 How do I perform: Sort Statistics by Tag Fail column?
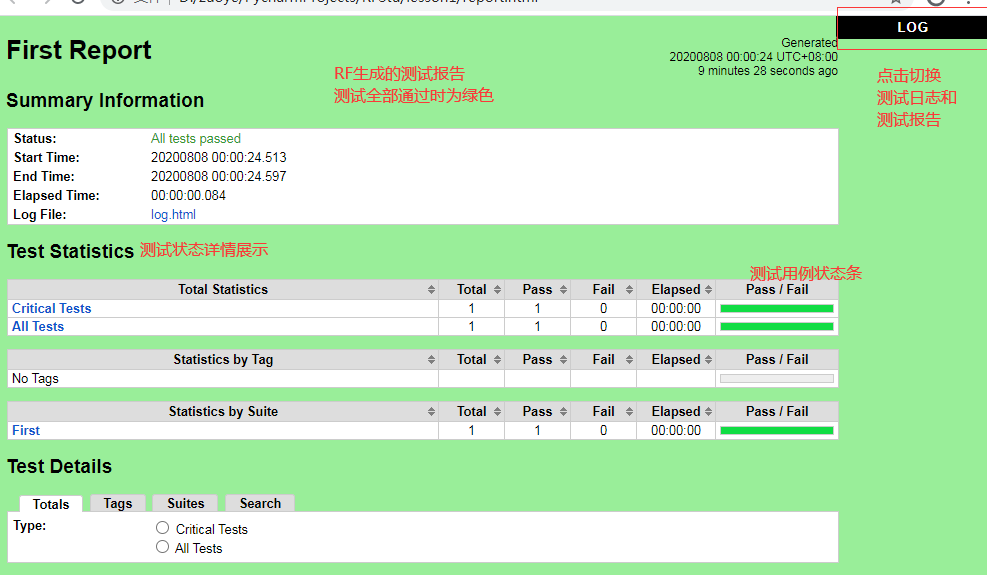(x=604, y=360)
